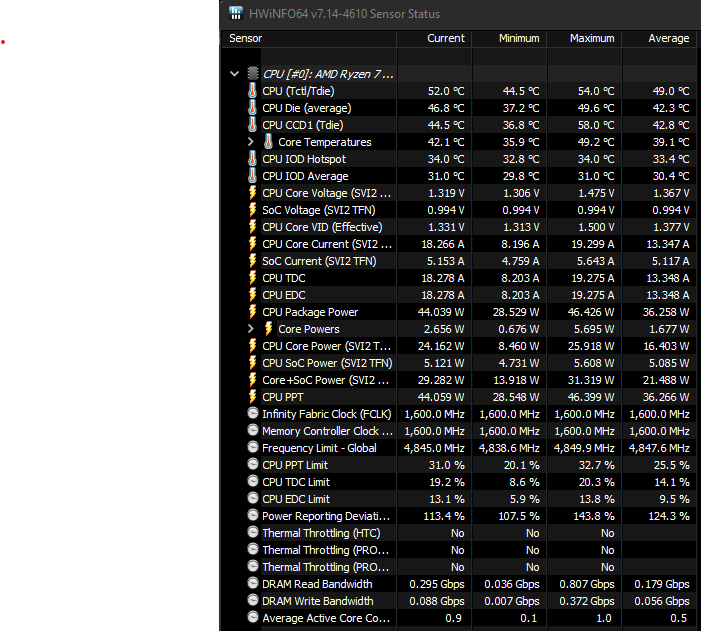The height and width of the screenshot is (631, 701).
Task: Click round icon for DRAM Write Bandwidth
Action: pos(253,600)
